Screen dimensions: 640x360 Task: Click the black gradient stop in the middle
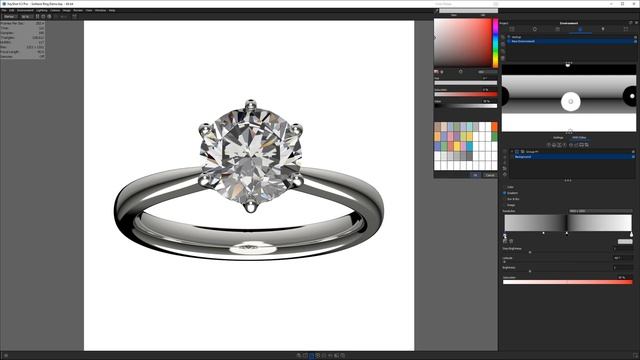coord(567,233)
